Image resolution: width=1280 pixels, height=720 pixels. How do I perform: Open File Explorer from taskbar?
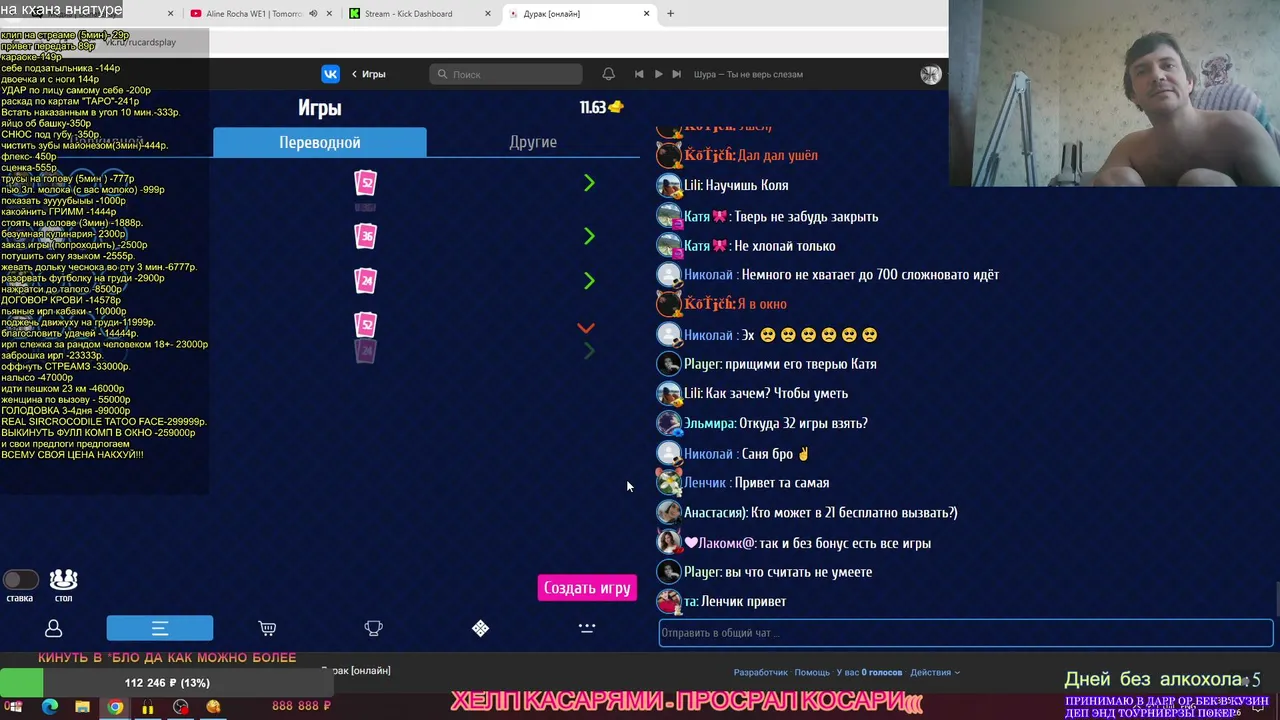pyautogui.click(x=82, y=707)
